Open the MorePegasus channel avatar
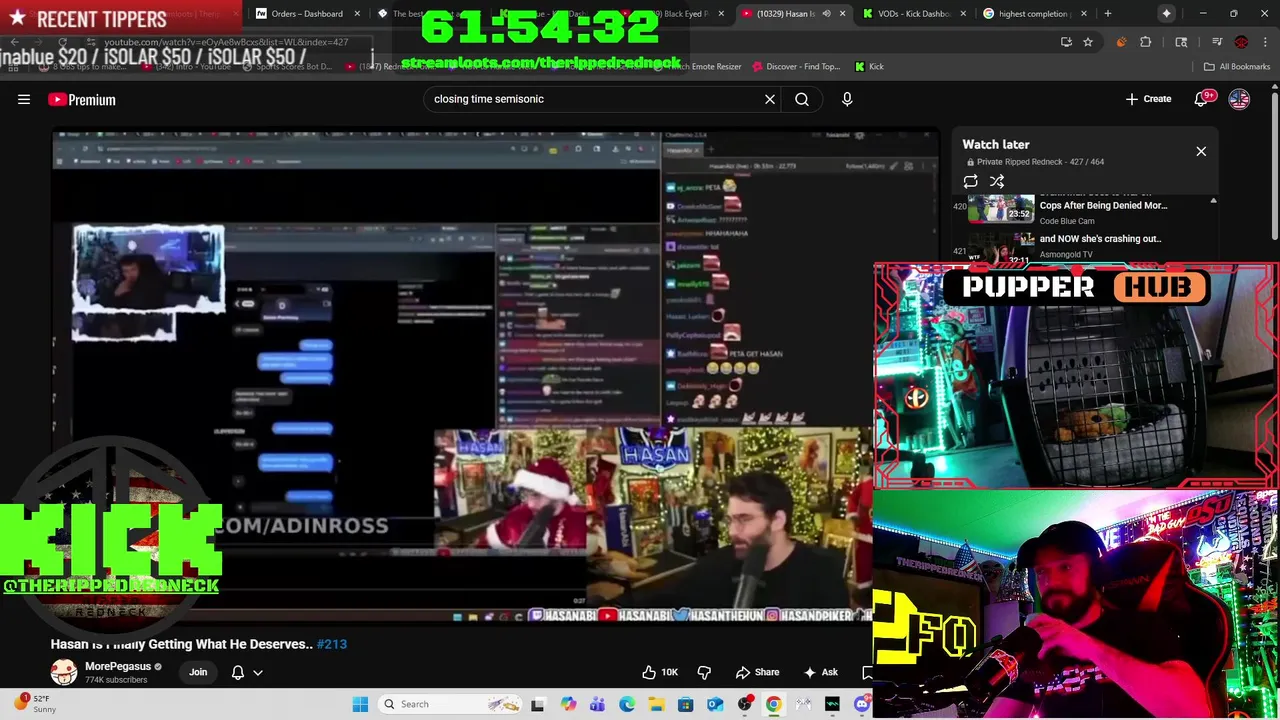Viewport: 1280px width, 720px height. [64, 672]
